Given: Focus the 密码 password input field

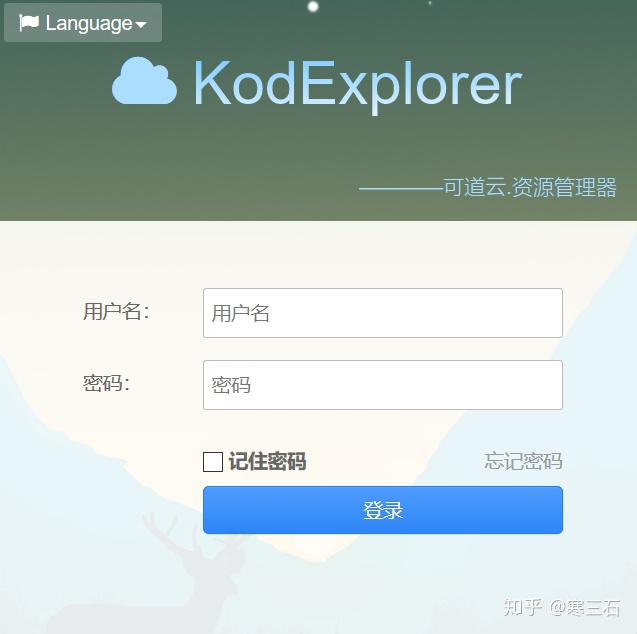Looking at the screenshot, I should [383, 385].
